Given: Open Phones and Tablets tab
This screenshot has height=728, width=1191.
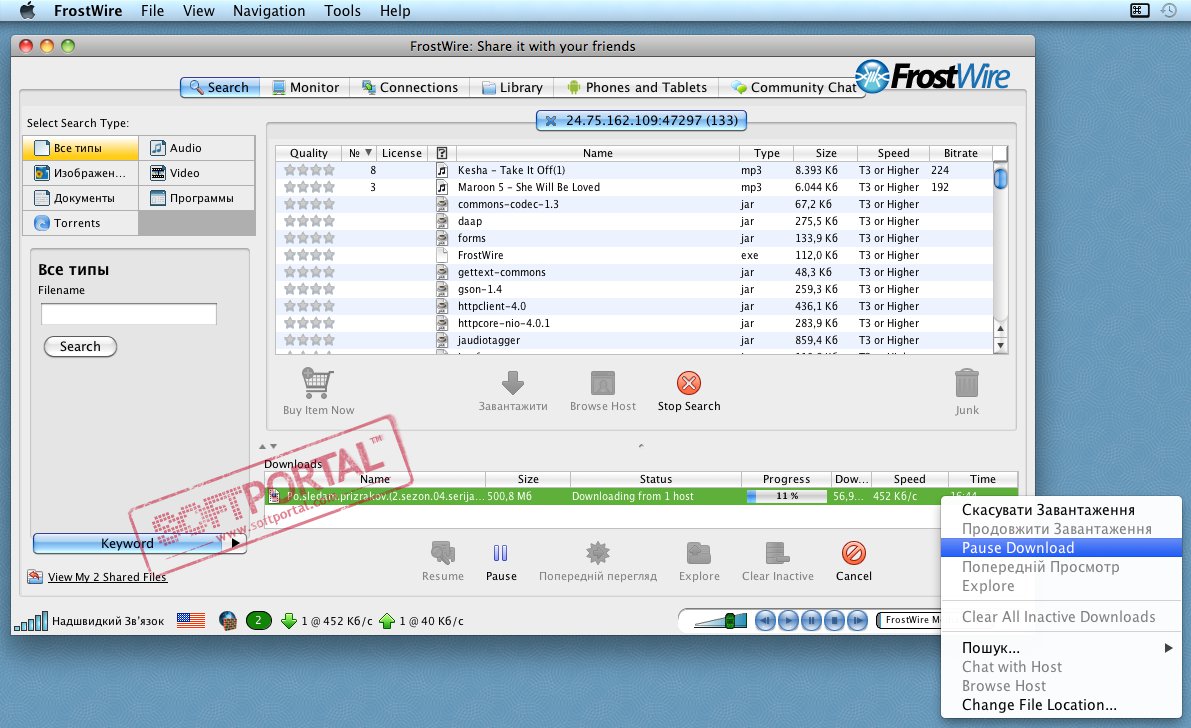Looking at the screenshot, I should [x=637, y=87].
